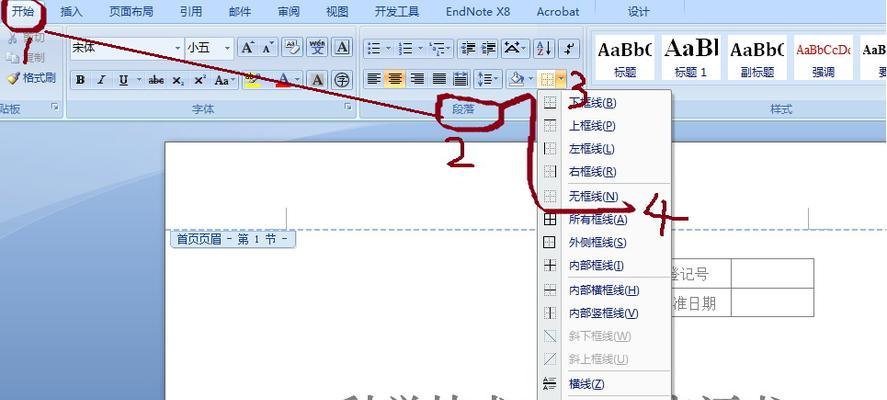The width and height of the screenshot is (887, 400).
Task: Open the Borders dropdown arrow
Action: [561, 79]
